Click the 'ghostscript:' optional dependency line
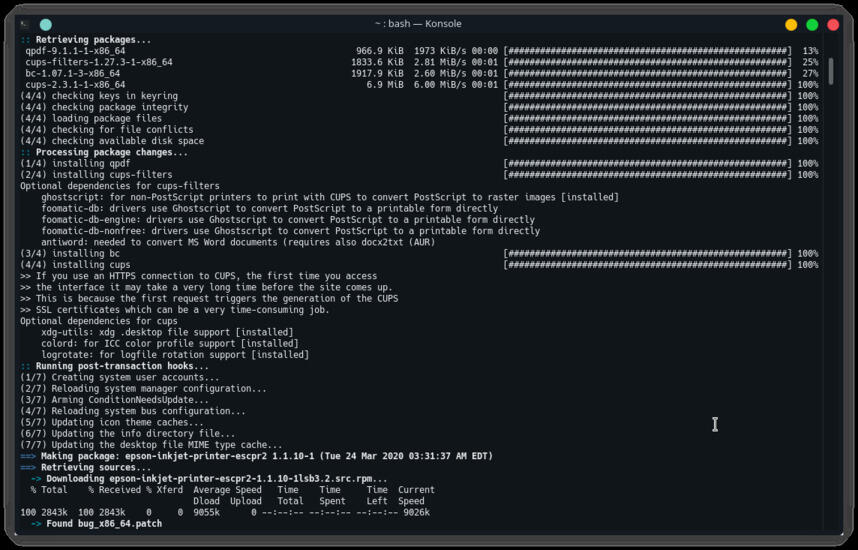The image size is (858, 550). (330, 197)
